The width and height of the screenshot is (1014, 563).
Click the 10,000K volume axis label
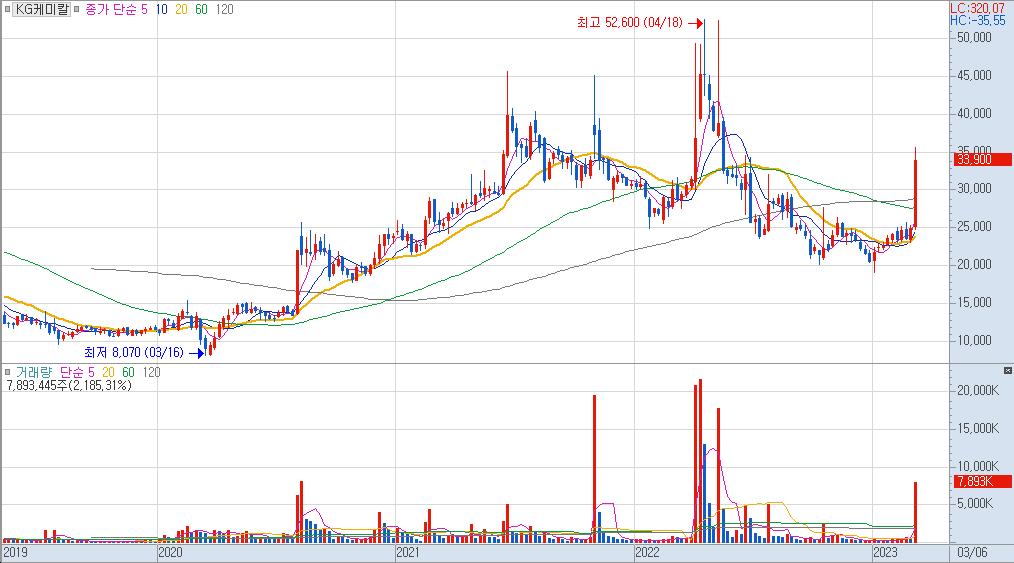(977, 466)
